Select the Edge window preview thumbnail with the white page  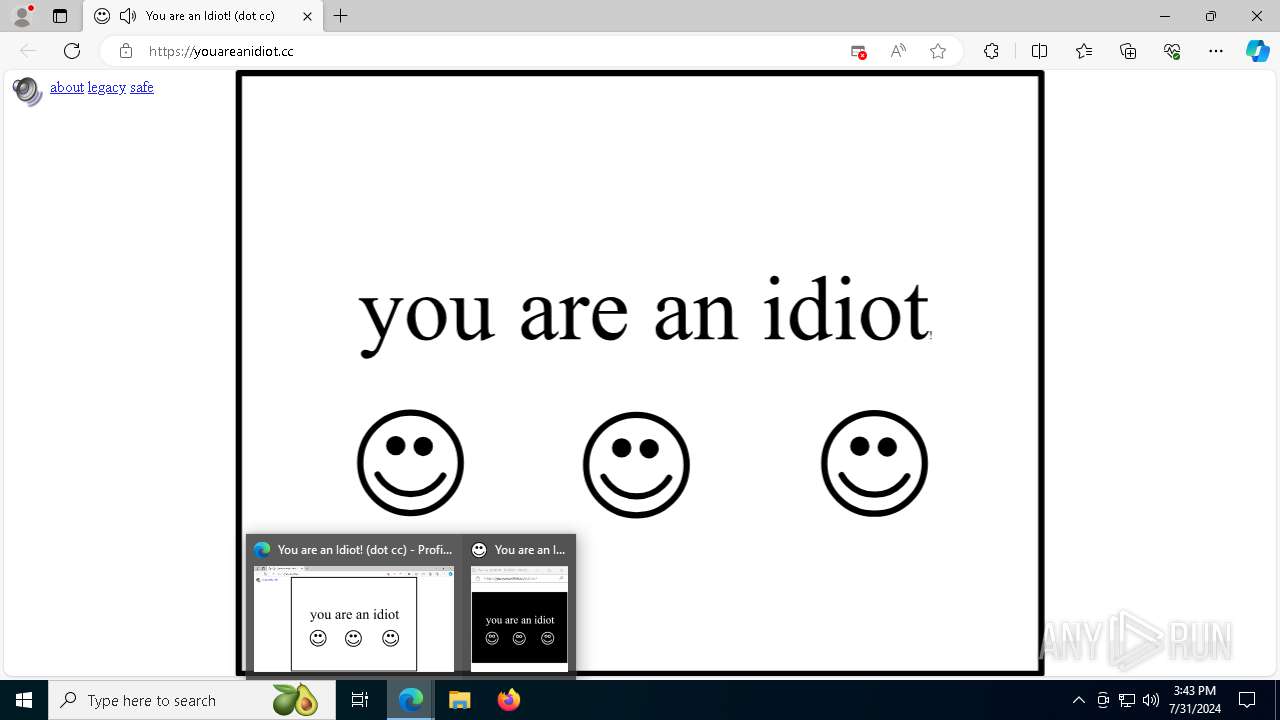click(354, 619)
